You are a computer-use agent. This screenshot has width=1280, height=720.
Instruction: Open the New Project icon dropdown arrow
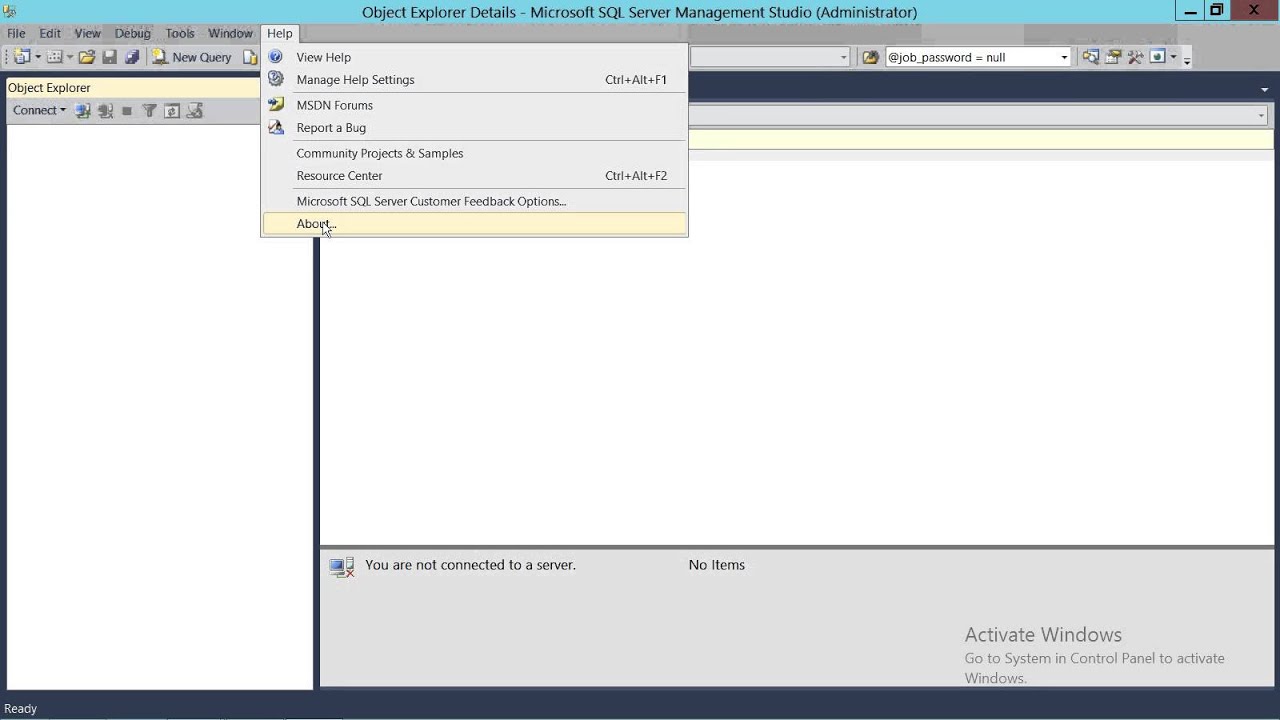[38, 57]
